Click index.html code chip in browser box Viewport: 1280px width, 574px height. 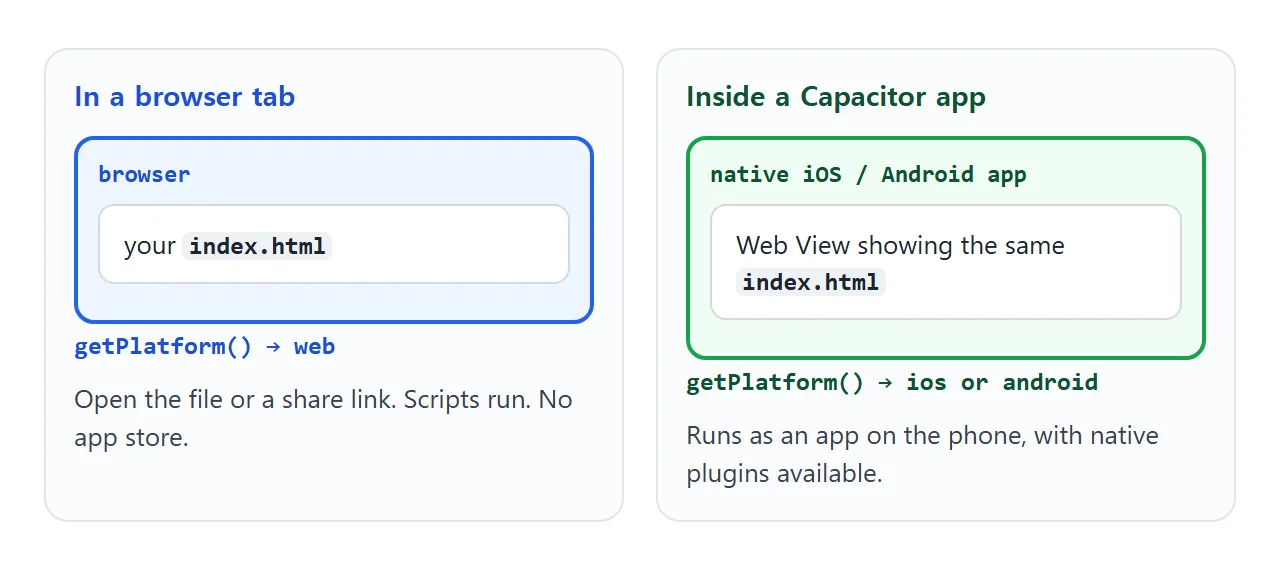[257, 246]
